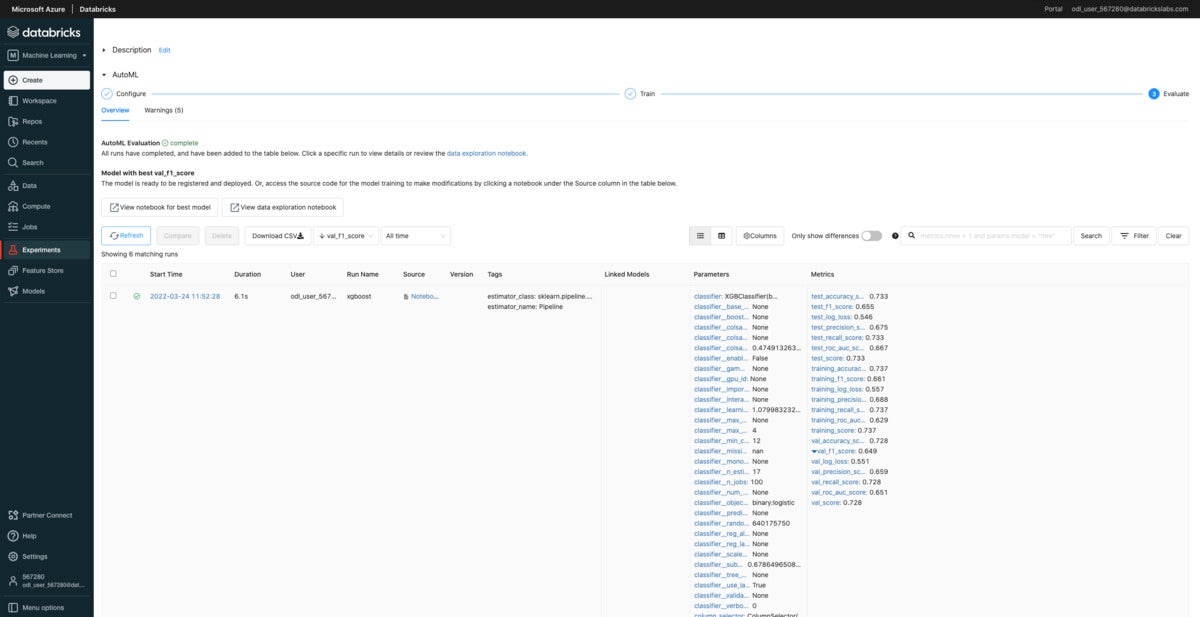Open the Settings gear in sidebar
1200x617 pixels.
[13, 556]
